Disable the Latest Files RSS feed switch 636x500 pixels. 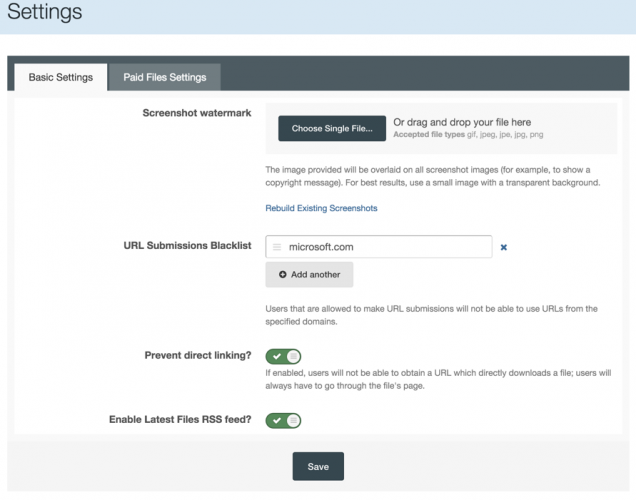point(283,421)
